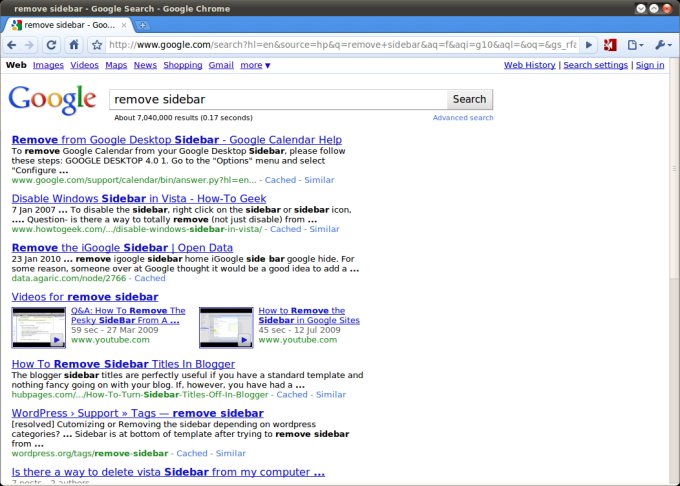Open 'Videos for remove sidebar' link
680x486 pixels.
tap(85, 297)
